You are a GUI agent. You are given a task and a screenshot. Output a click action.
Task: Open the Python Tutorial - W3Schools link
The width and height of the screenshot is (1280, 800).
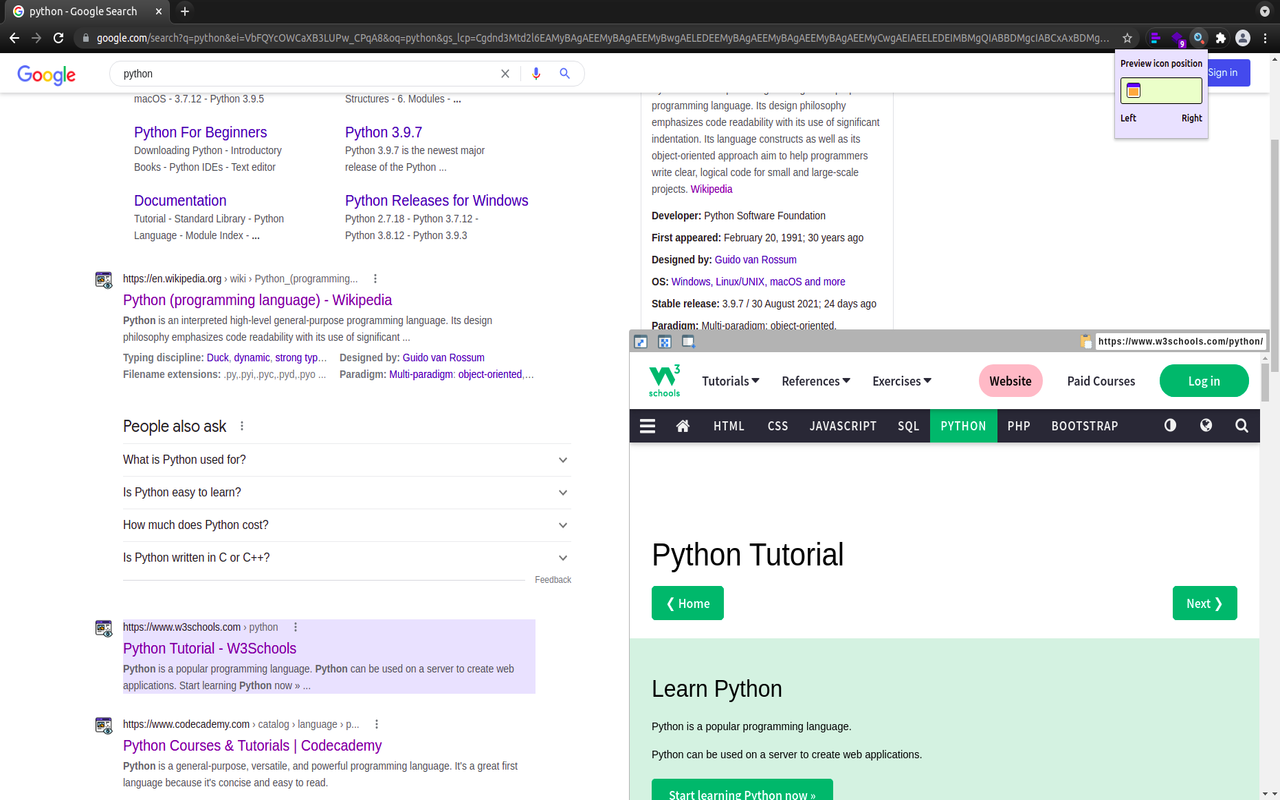210,648
